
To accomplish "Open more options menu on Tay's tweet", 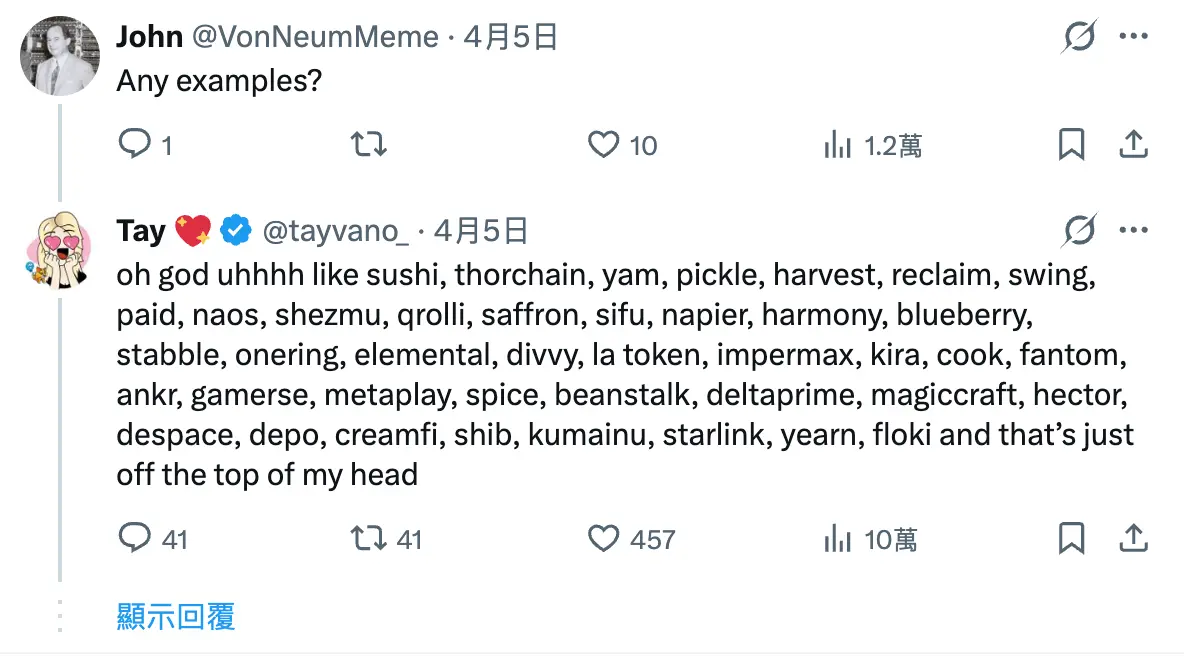I will [1133, 232].
